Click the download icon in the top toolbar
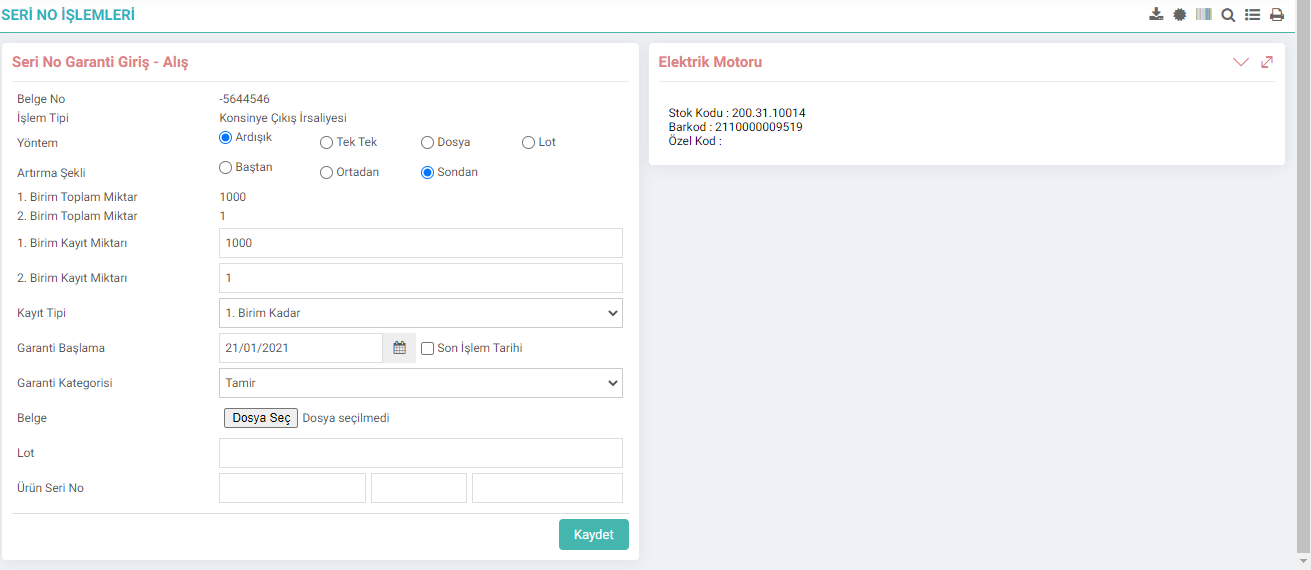Viewport: 1311px width, 570px height. tap(1156, 14)
